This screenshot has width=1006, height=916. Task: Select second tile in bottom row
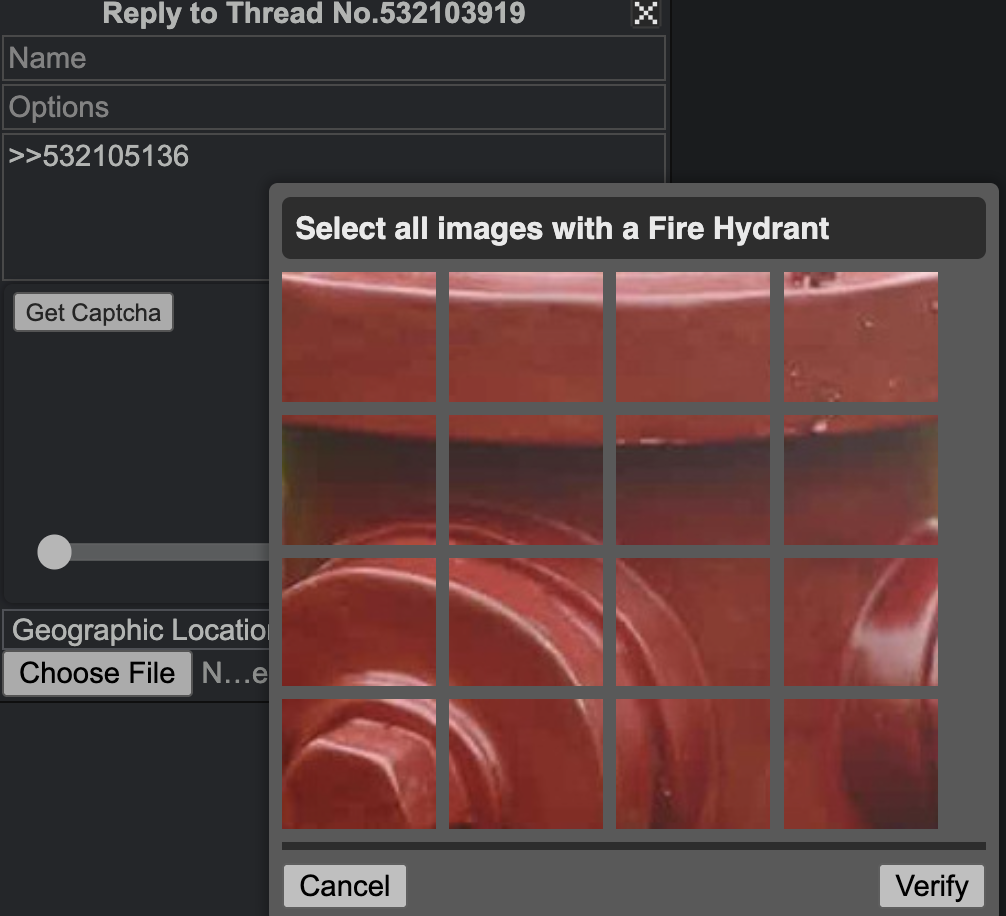[525, 764]
